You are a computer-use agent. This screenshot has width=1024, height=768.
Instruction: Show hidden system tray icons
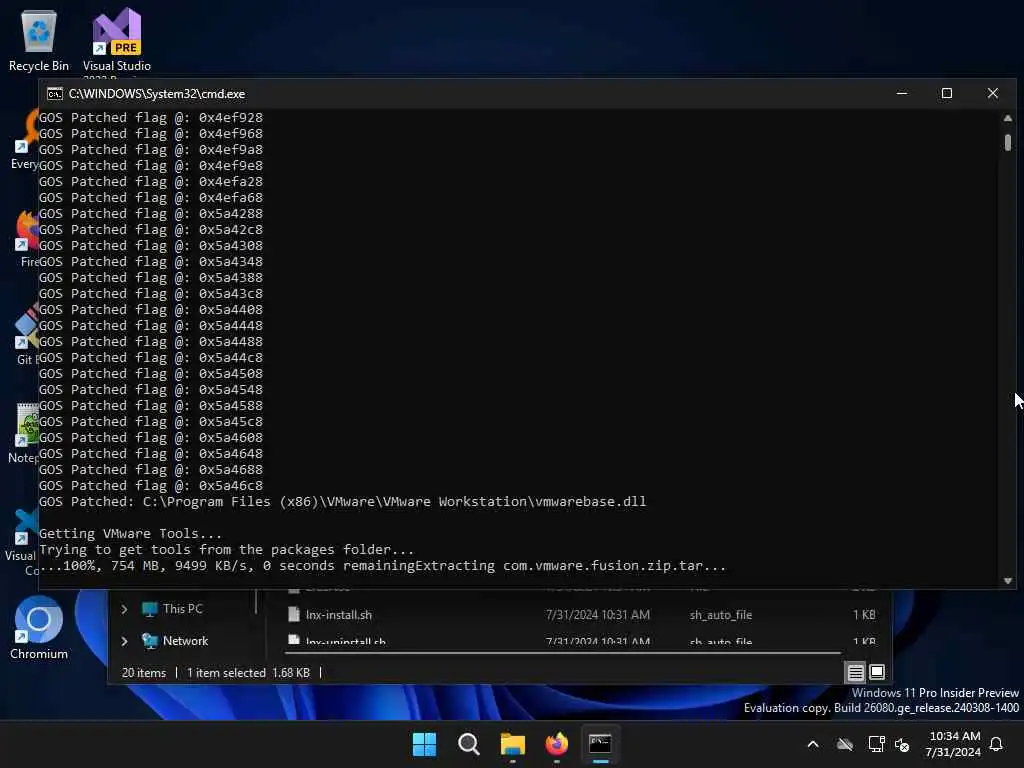pos(813,744)
